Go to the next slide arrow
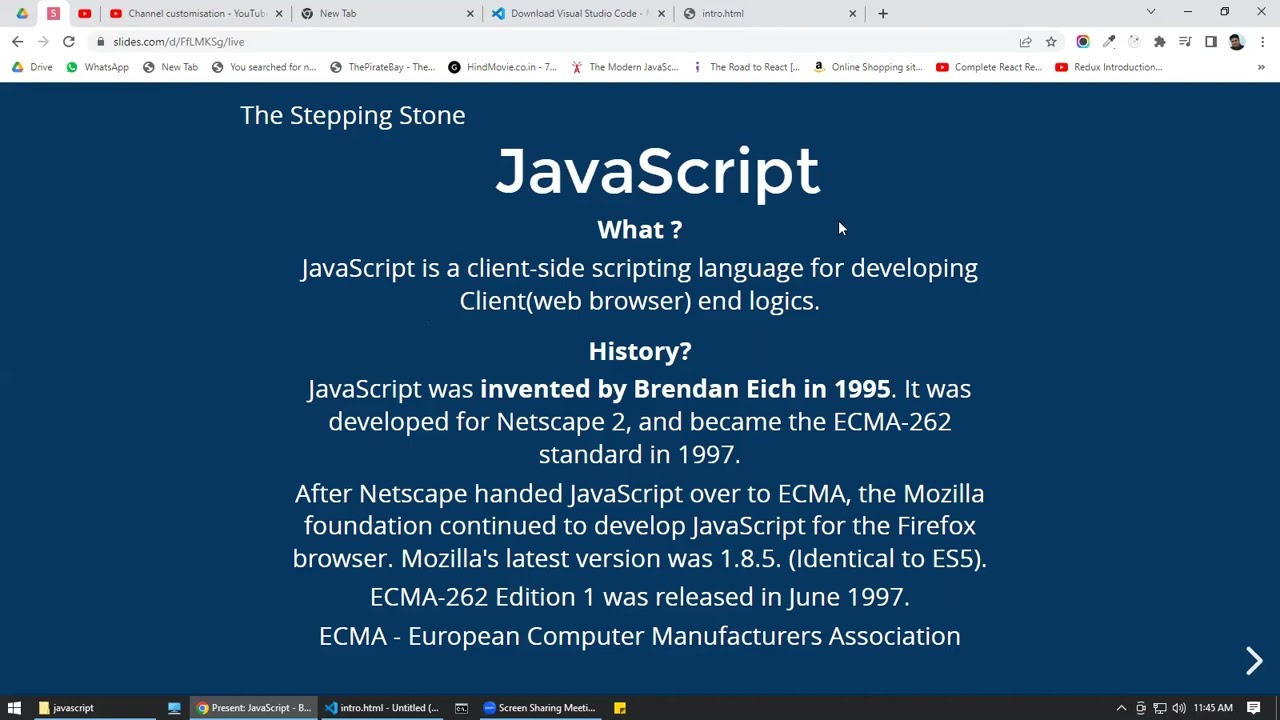 (x=1254, y=660)
